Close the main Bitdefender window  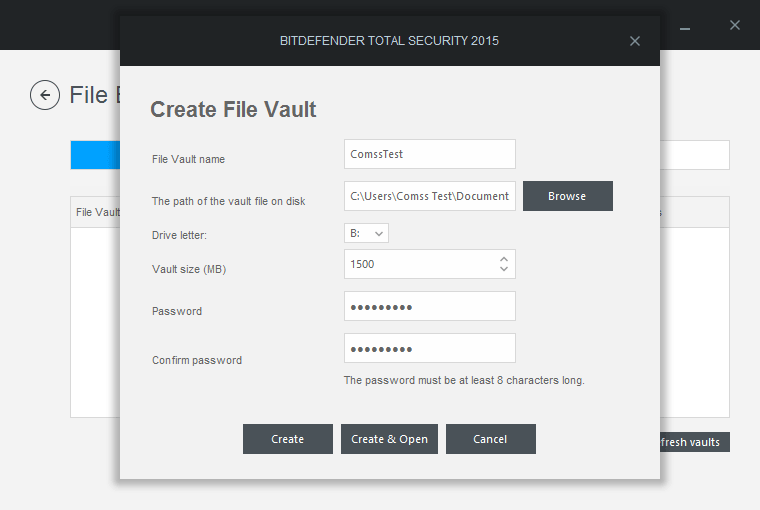(x=735, y=25)
